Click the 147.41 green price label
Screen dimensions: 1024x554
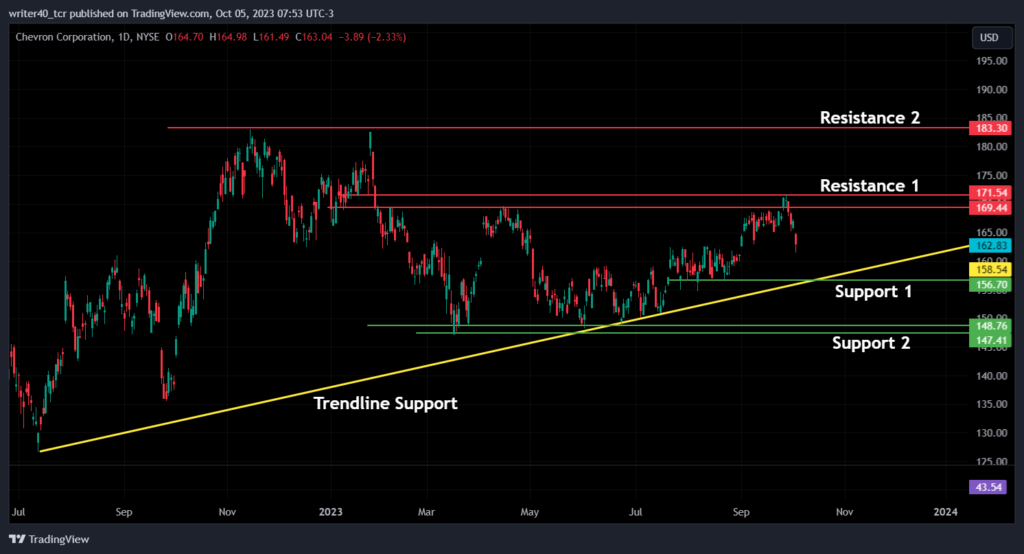[990, 340]
